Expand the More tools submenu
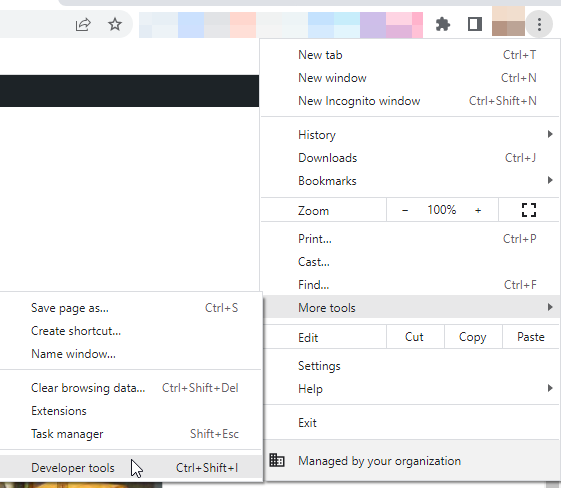The height and width of the screenshot is (488, 561). click(411, 308)
